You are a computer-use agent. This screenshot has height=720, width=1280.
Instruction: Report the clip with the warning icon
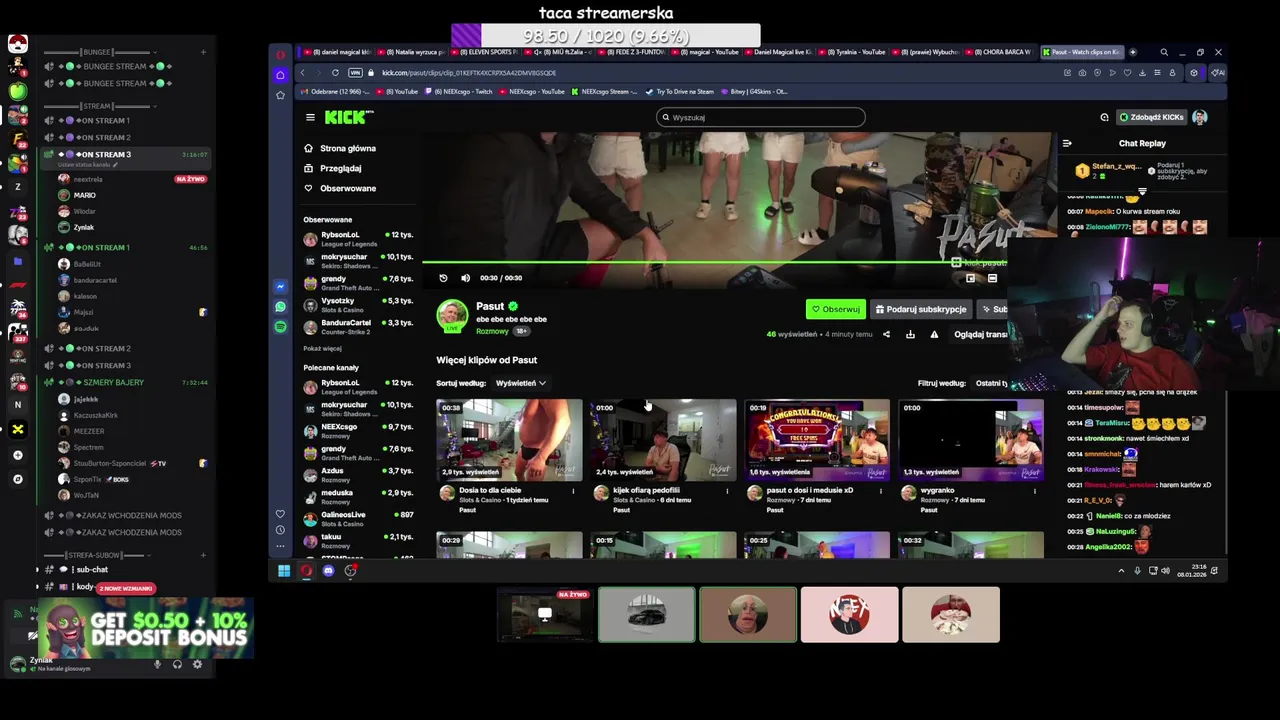tap(934, 334)
